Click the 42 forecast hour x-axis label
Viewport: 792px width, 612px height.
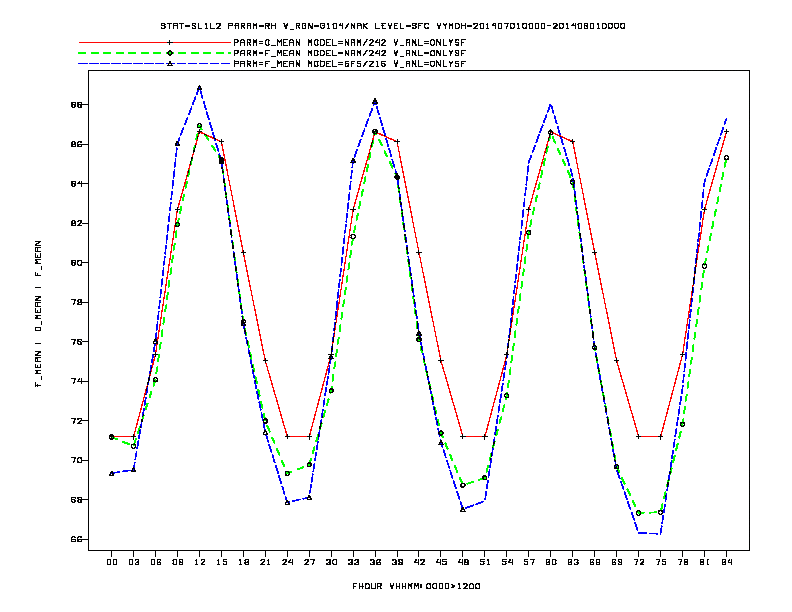coord(419,562)
